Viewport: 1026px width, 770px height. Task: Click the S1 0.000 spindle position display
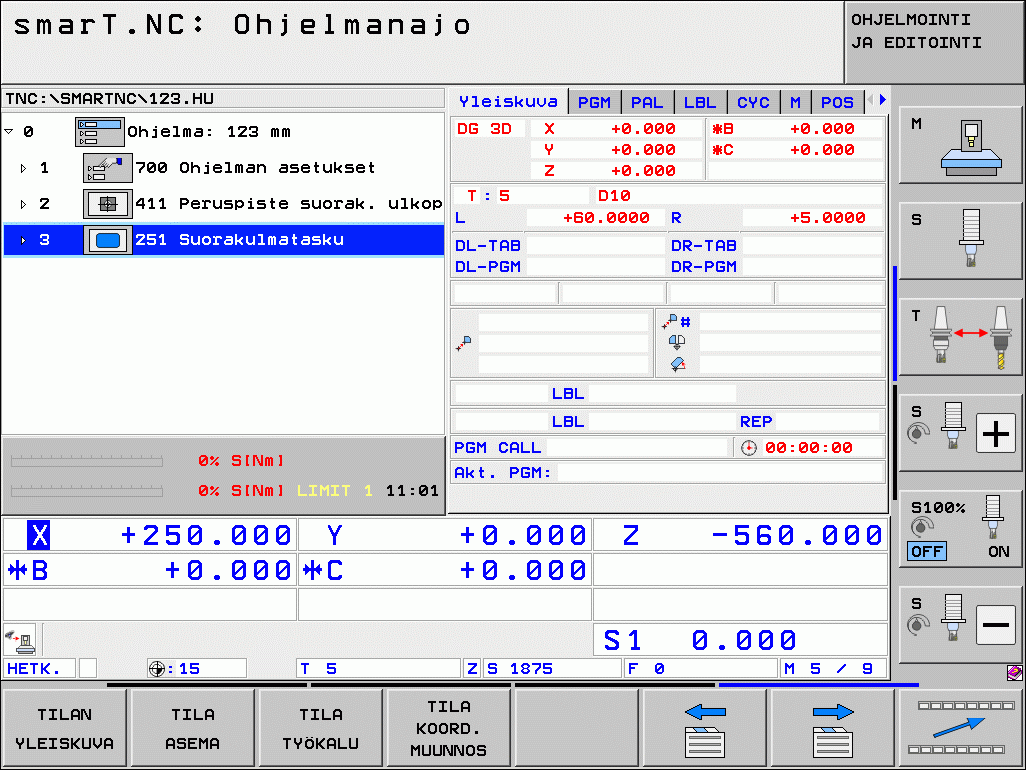740,640
